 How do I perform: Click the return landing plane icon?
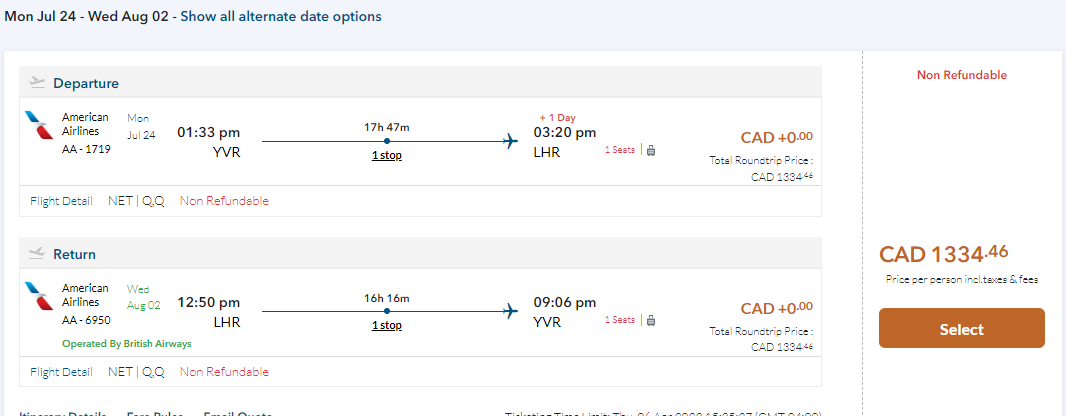(38, 254)
